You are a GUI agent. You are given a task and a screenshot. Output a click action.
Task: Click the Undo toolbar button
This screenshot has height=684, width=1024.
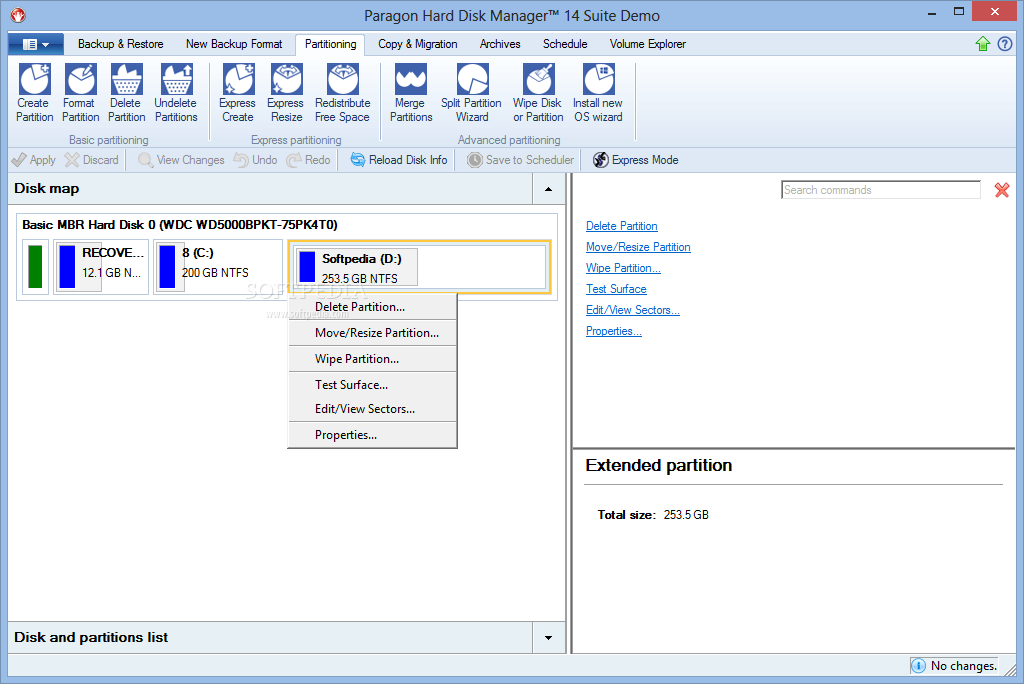255,160
